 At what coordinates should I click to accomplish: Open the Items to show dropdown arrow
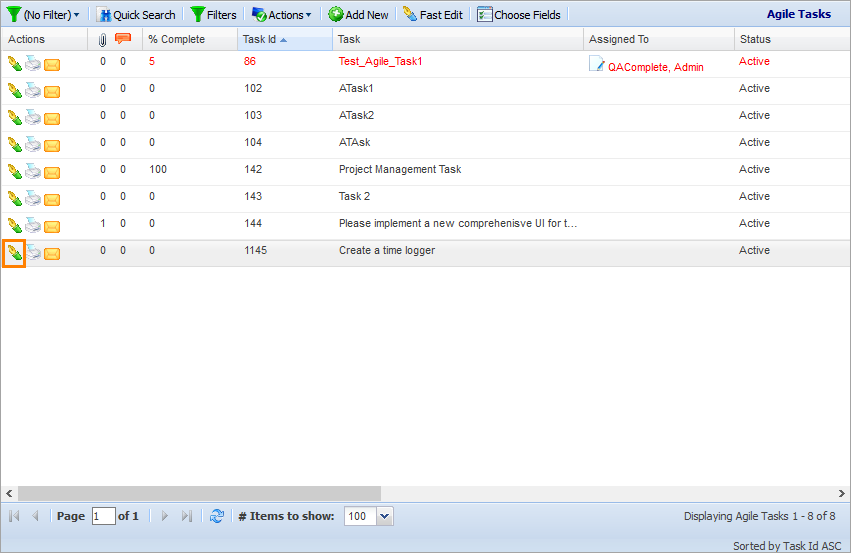coord(384,516)
